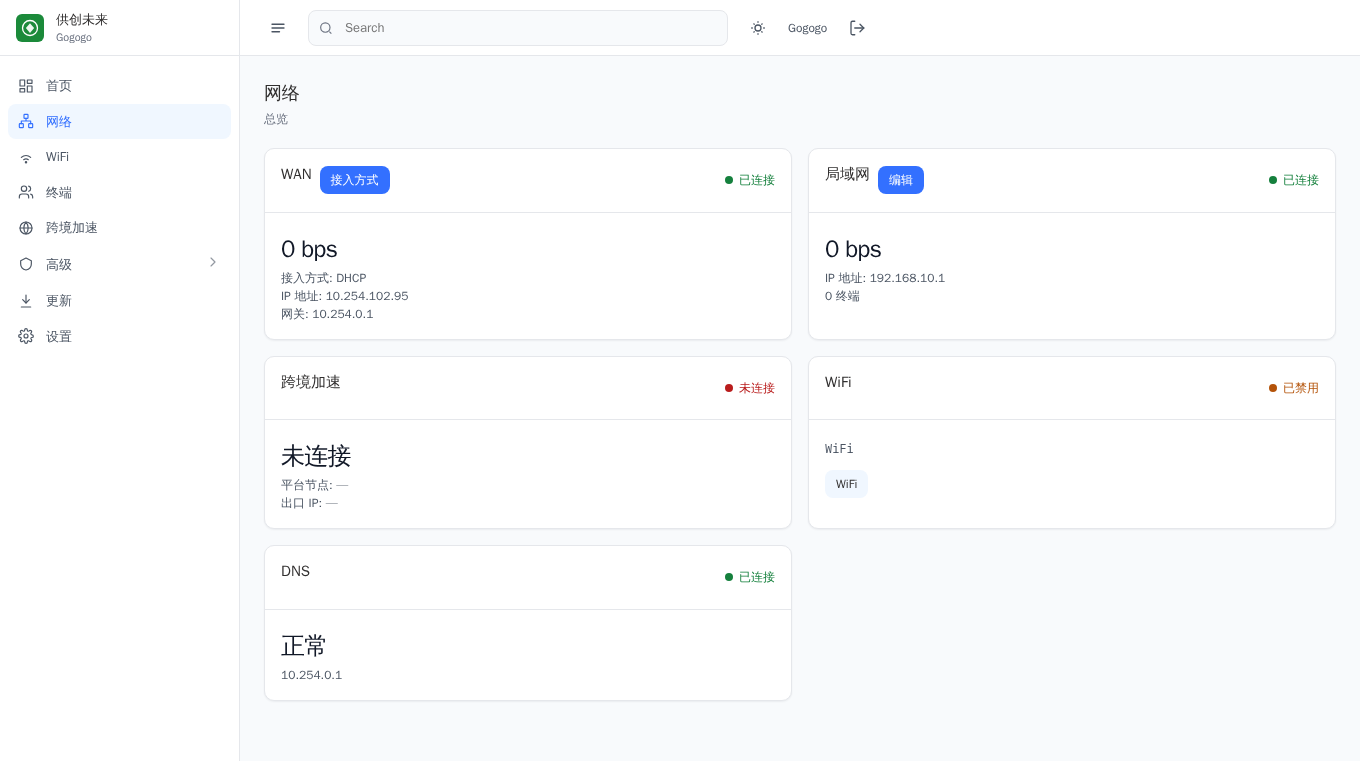Open 跨境加速 globe icon in sidebar
The image size is (1360, 761).
(x=26, y=228)
